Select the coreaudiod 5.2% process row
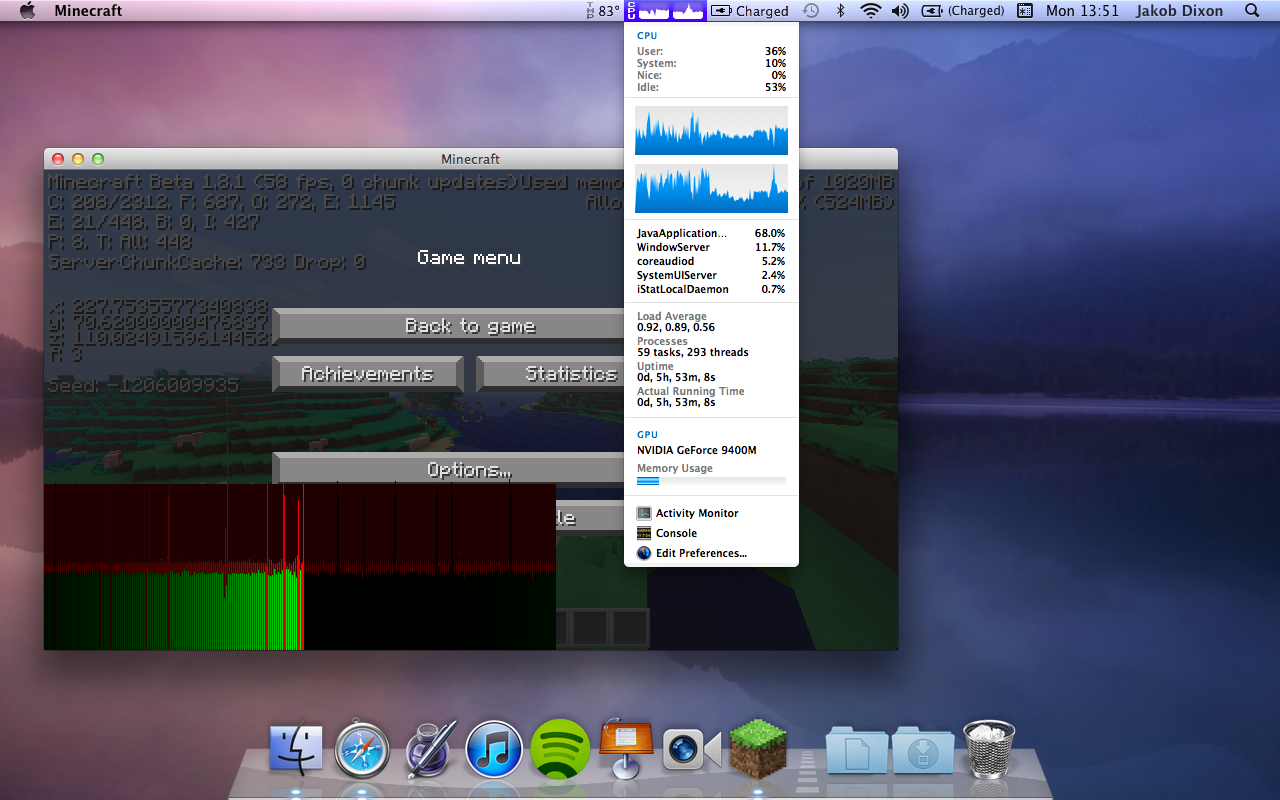 (711, 261)
